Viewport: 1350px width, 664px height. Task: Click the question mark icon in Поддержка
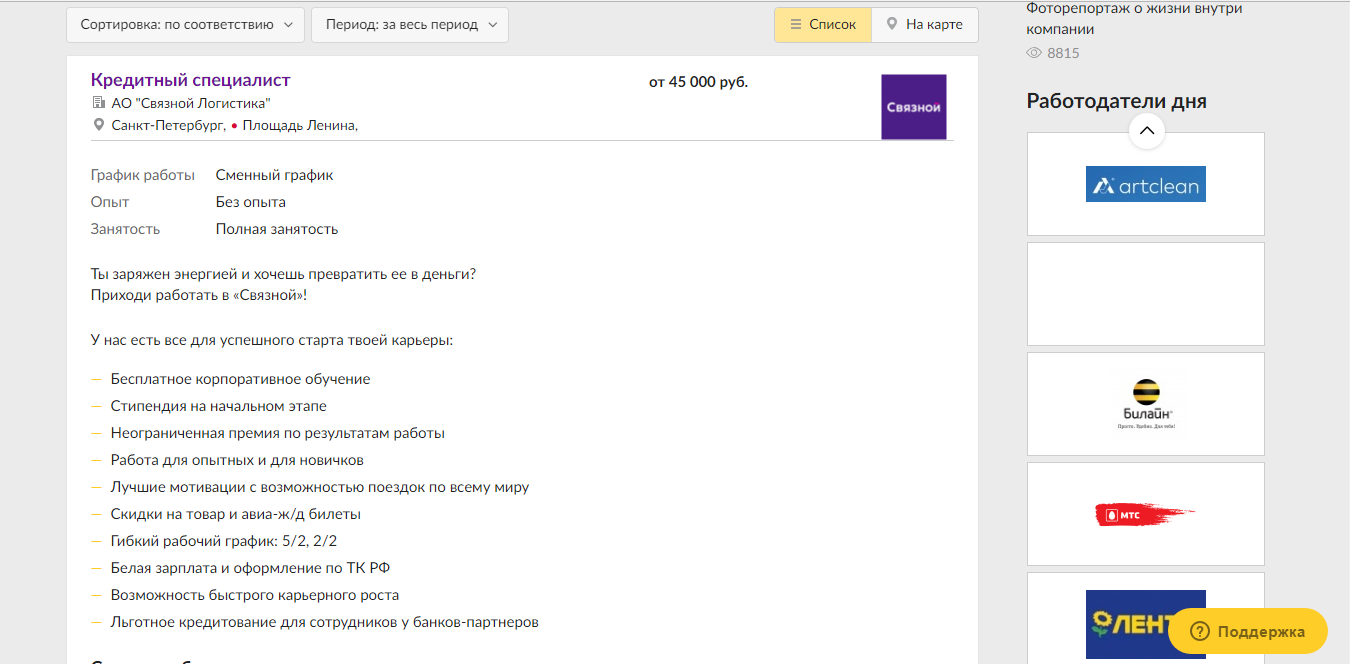[1200, 631]
